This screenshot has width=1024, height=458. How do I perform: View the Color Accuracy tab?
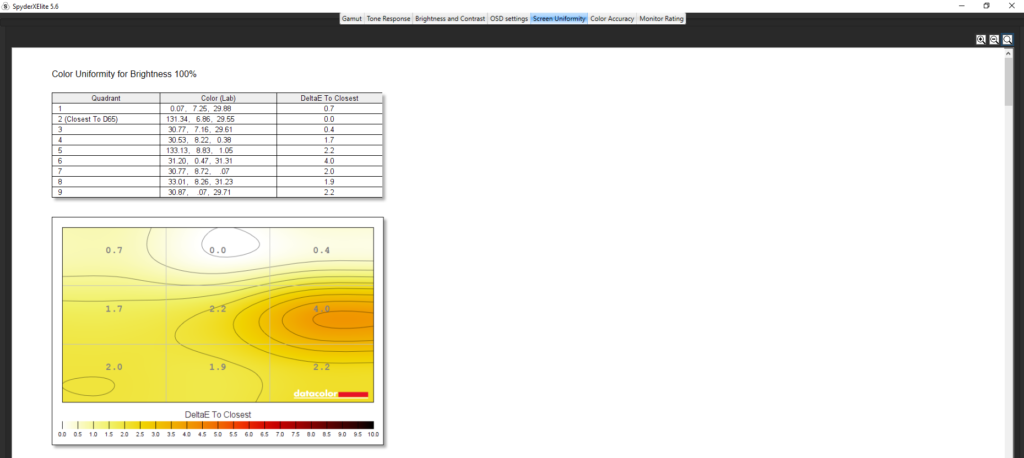[x=612, y=19]
